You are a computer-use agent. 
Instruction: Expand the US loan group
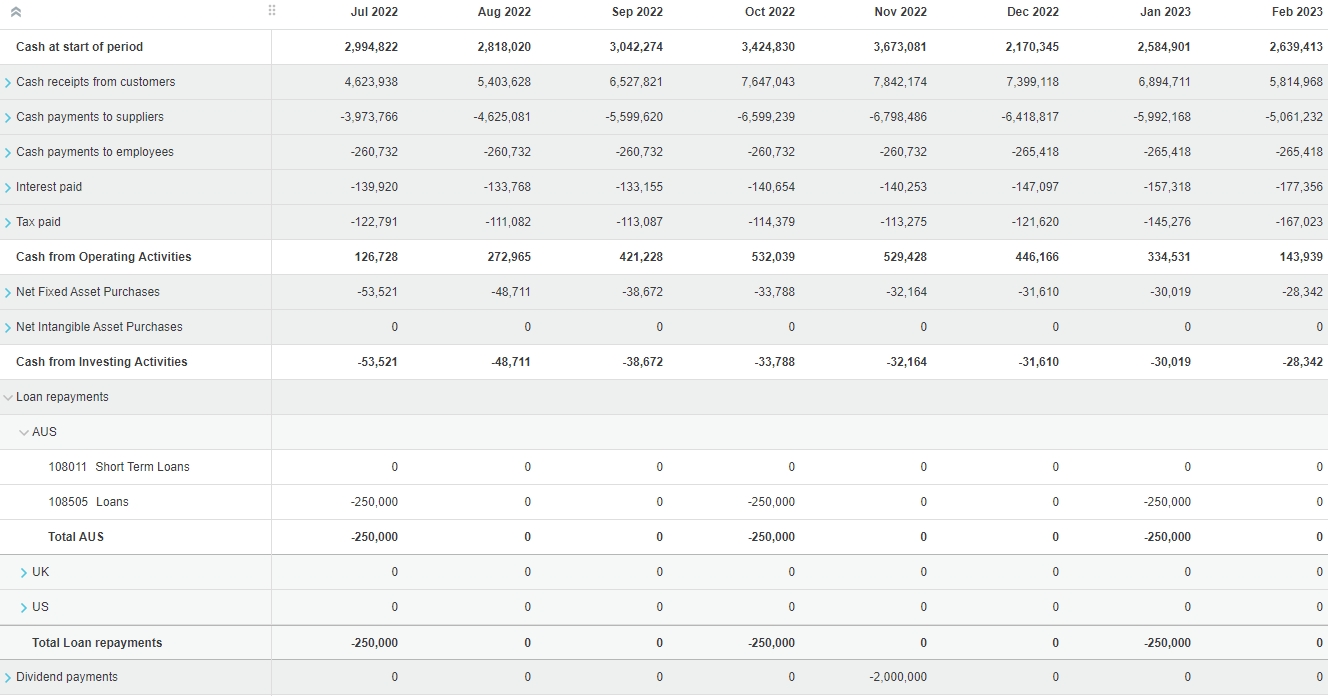[x=24, y=607]
